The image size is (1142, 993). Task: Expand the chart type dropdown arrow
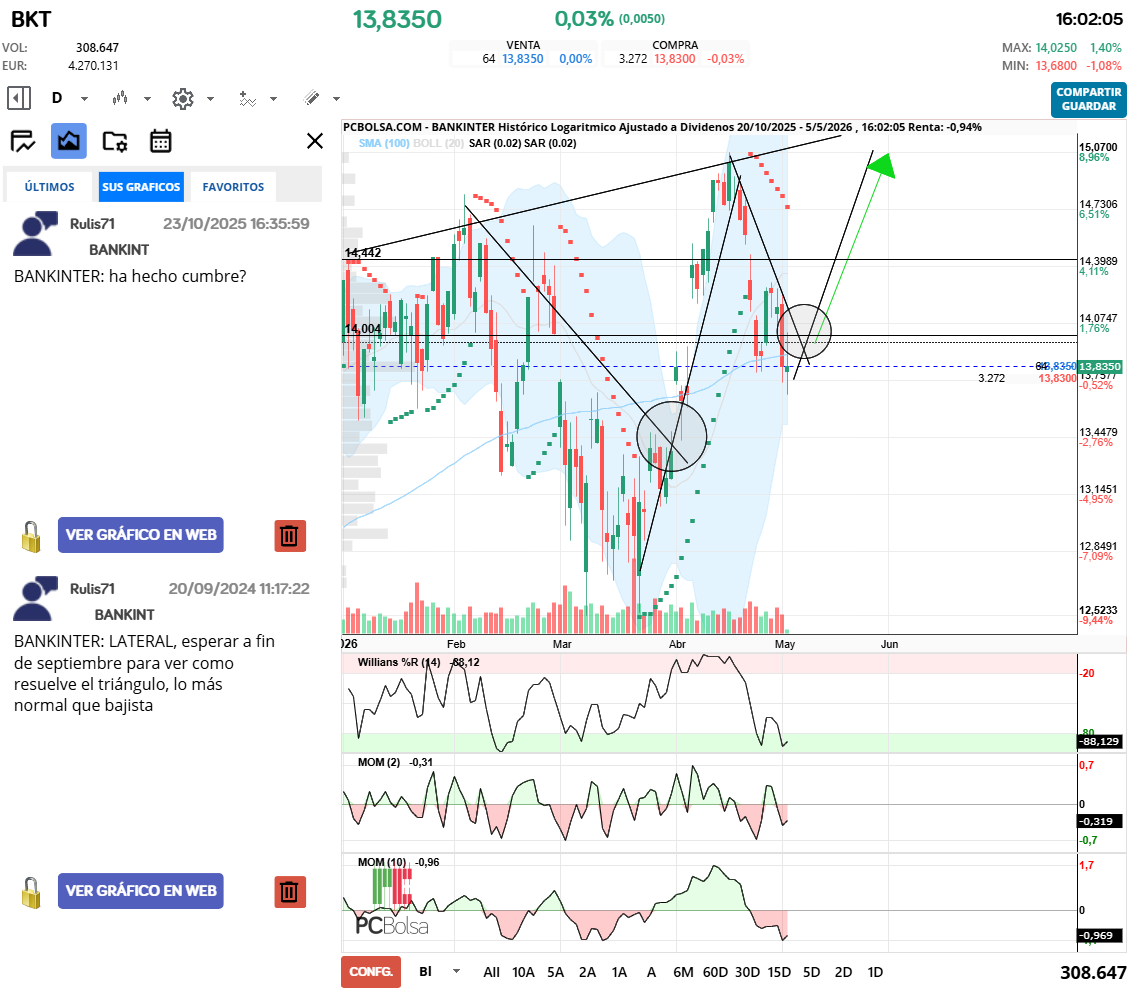[x=147, y=98]
